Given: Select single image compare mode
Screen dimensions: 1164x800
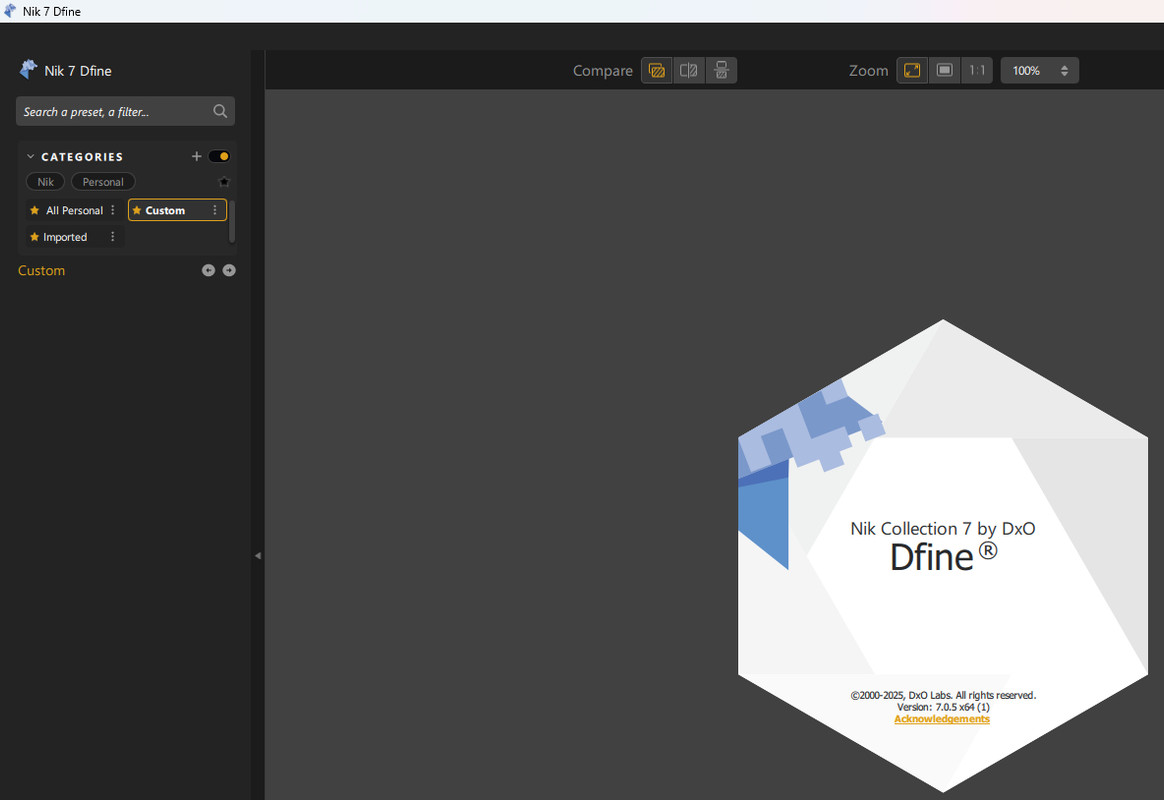Looking at the screenshot, I should (657, 71).
